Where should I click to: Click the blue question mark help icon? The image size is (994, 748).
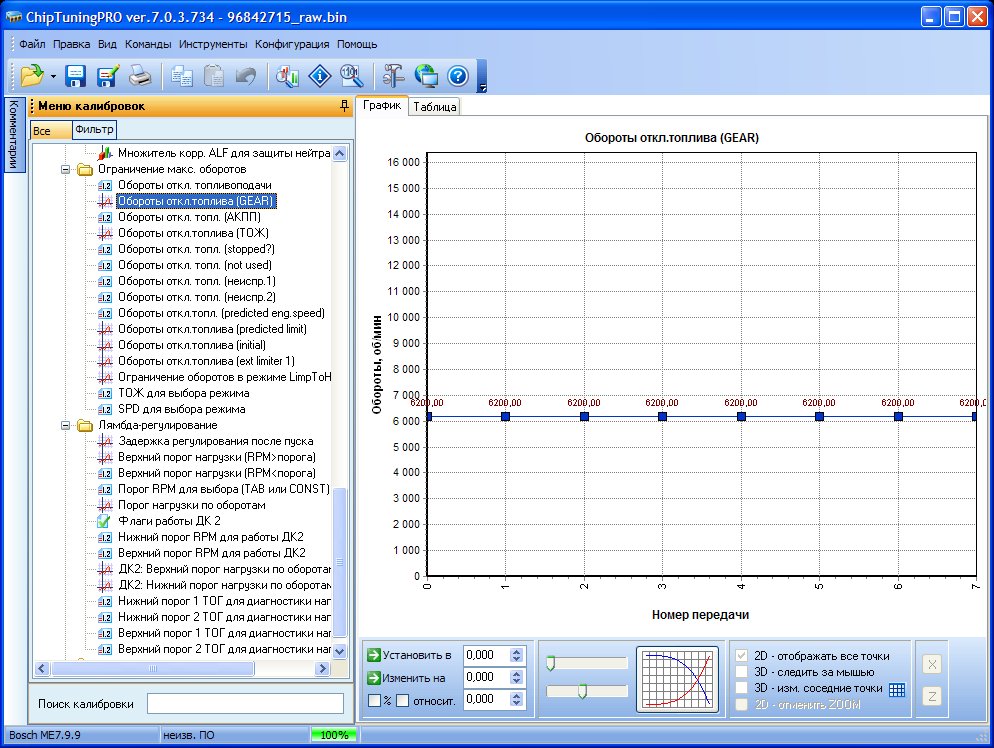(x=458, y=75)
